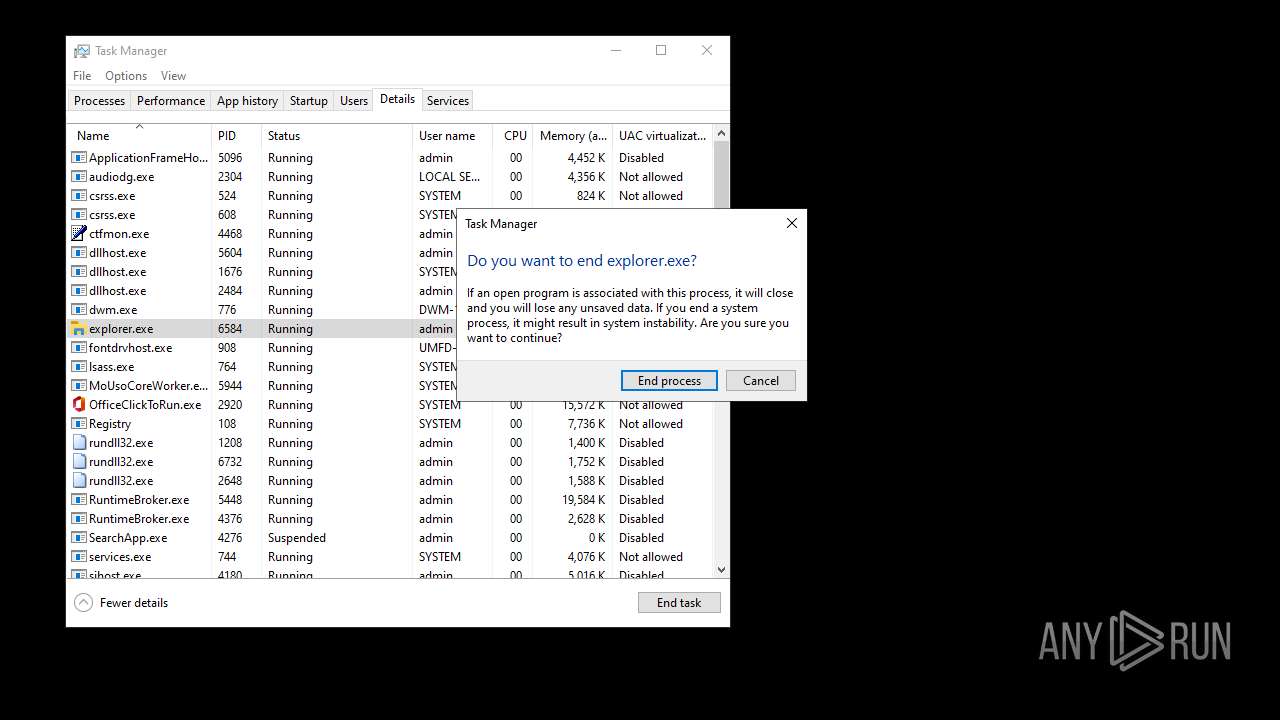Open the Options menu
This screenshot has height=720, width=1280.
coord(126,76)
